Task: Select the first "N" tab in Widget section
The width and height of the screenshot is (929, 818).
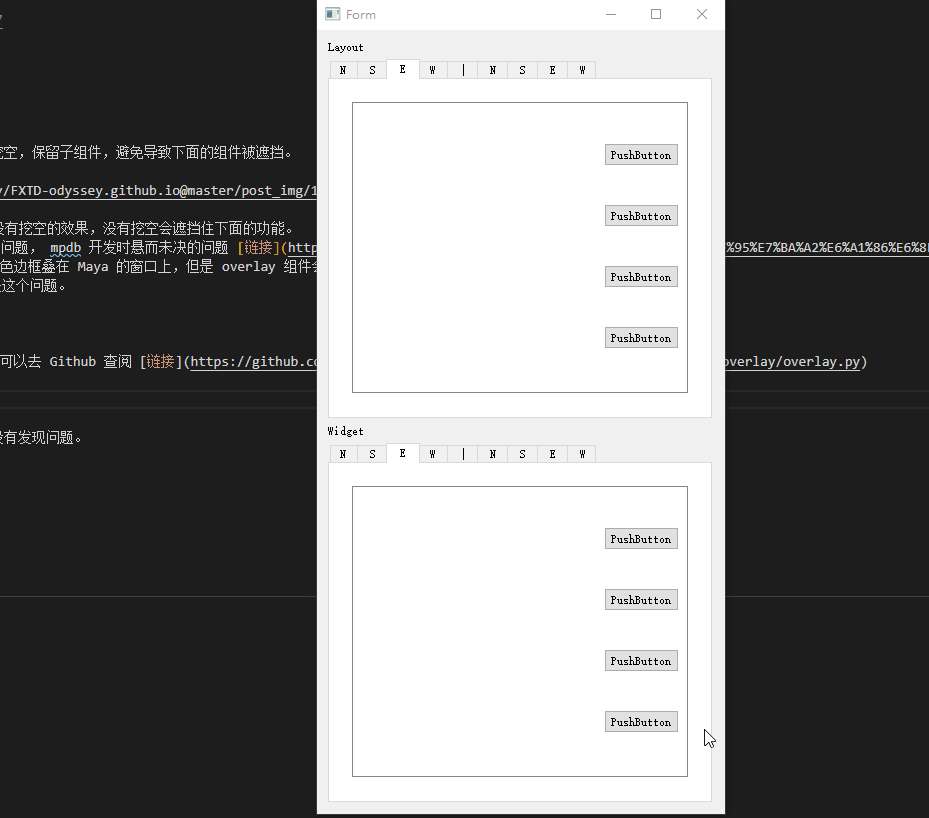Action: click(x=343, y=453)
